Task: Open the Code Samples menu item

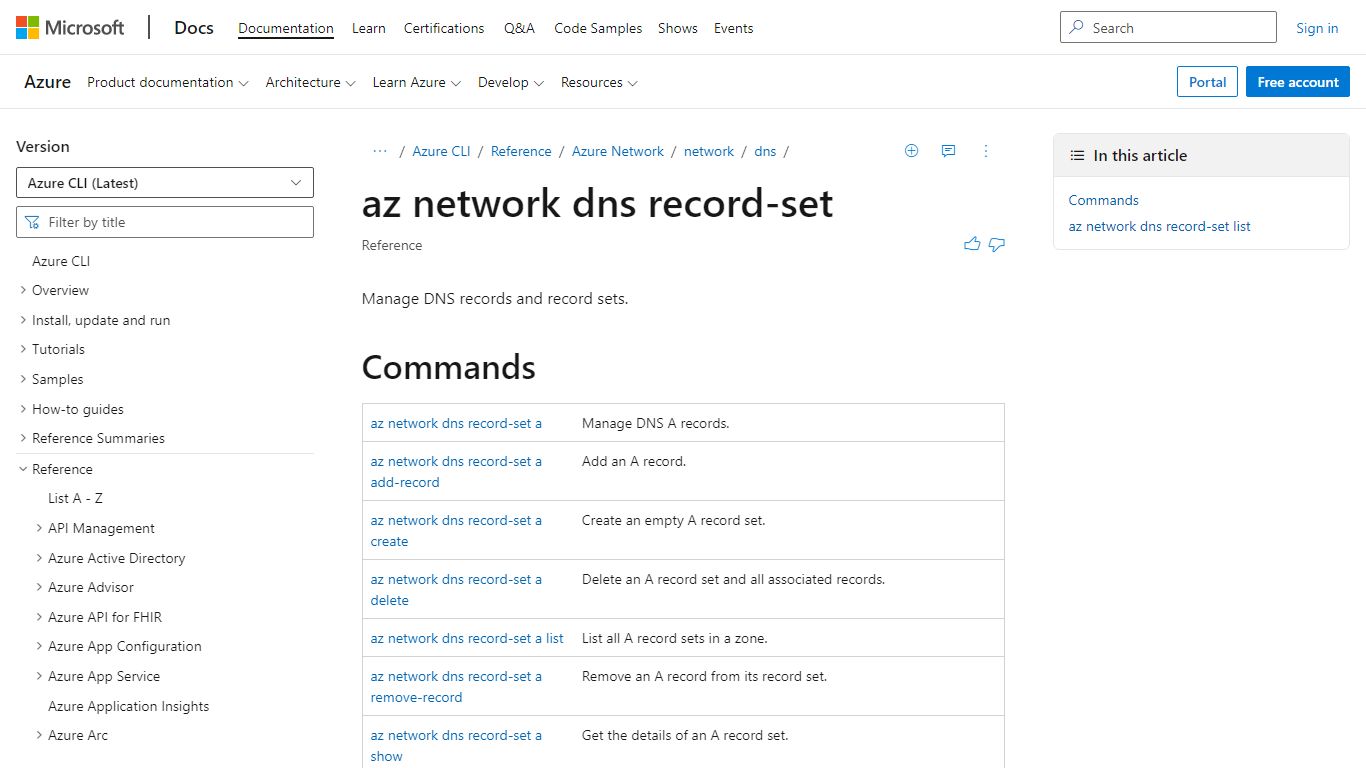Action: click(598, 28)
